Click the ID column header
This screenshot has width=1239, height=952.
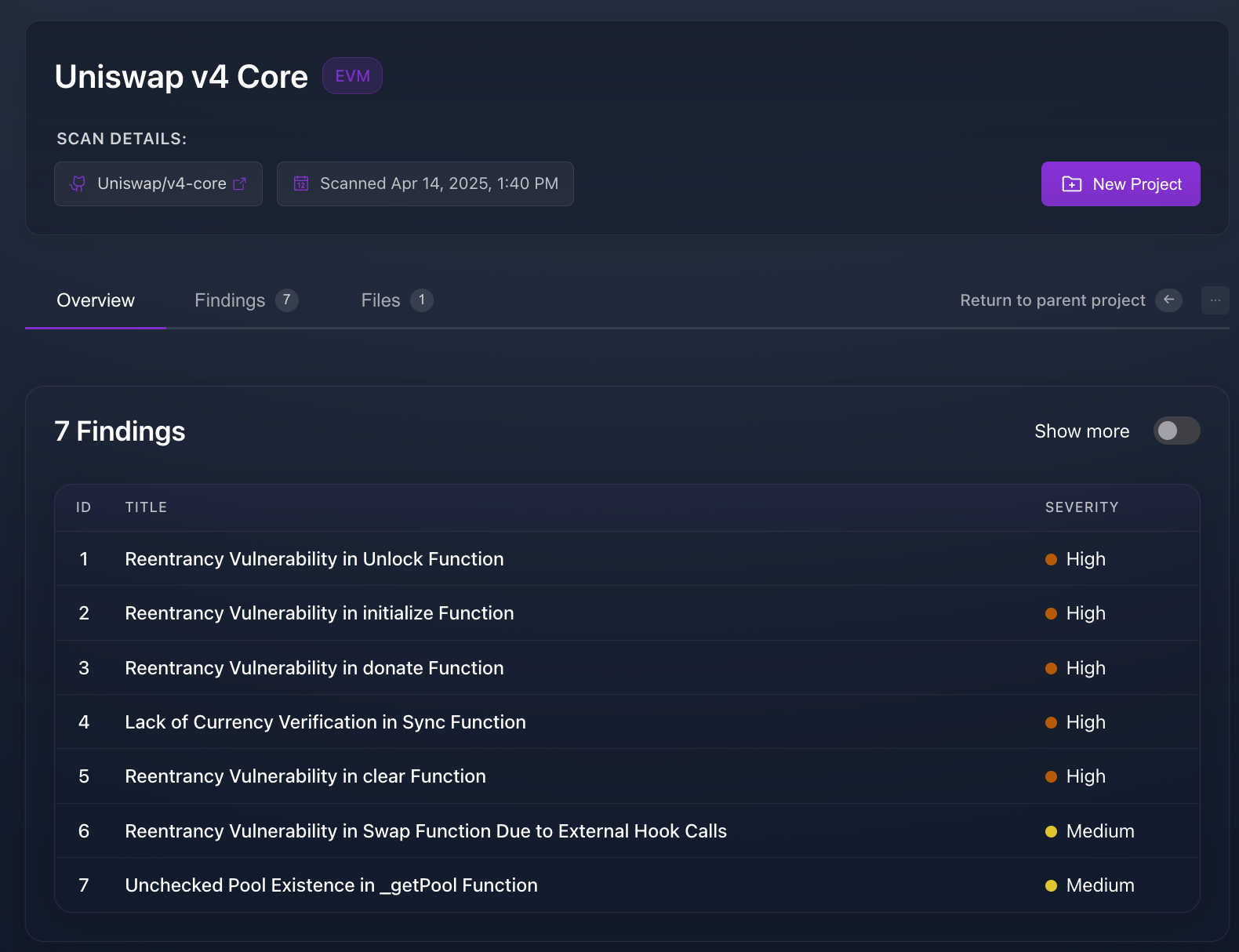(83, 507)
